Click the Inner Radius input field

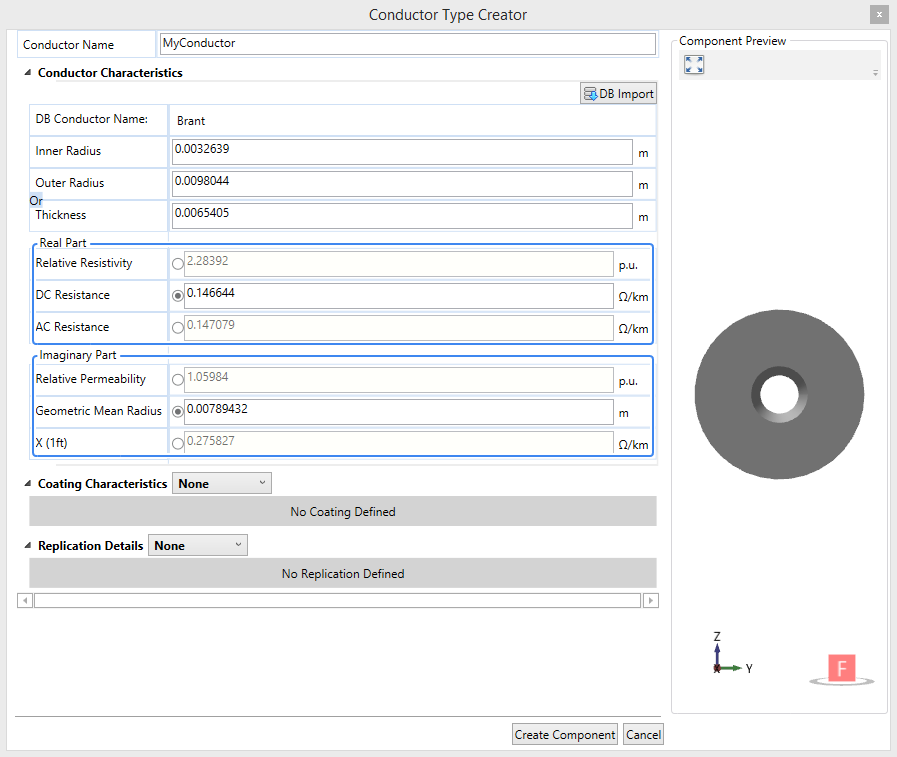pyautogui.click(x=402, y=152)
